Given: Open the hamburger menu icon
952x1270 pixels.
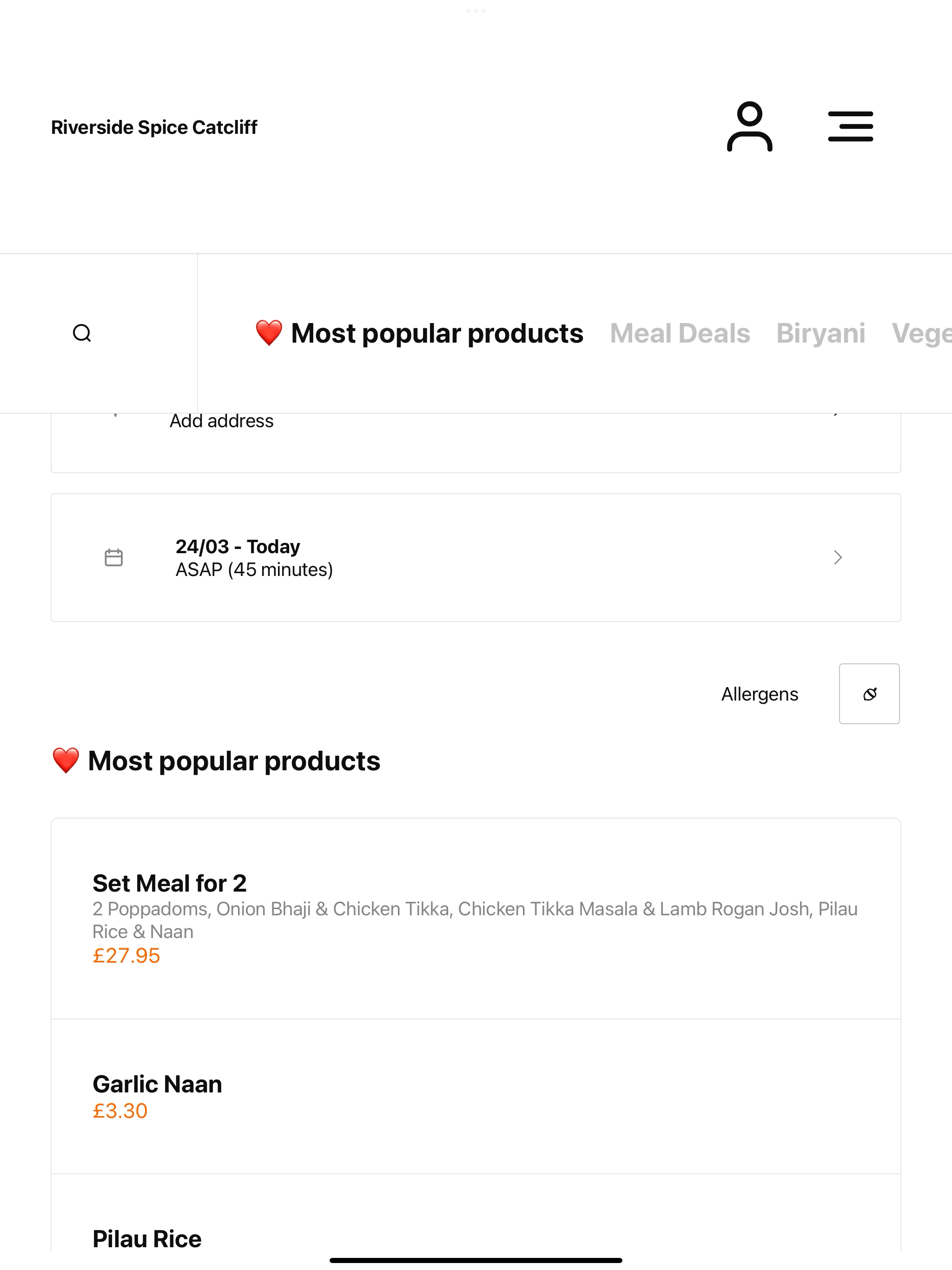Looking at the screenshot, I should (850, 126).
